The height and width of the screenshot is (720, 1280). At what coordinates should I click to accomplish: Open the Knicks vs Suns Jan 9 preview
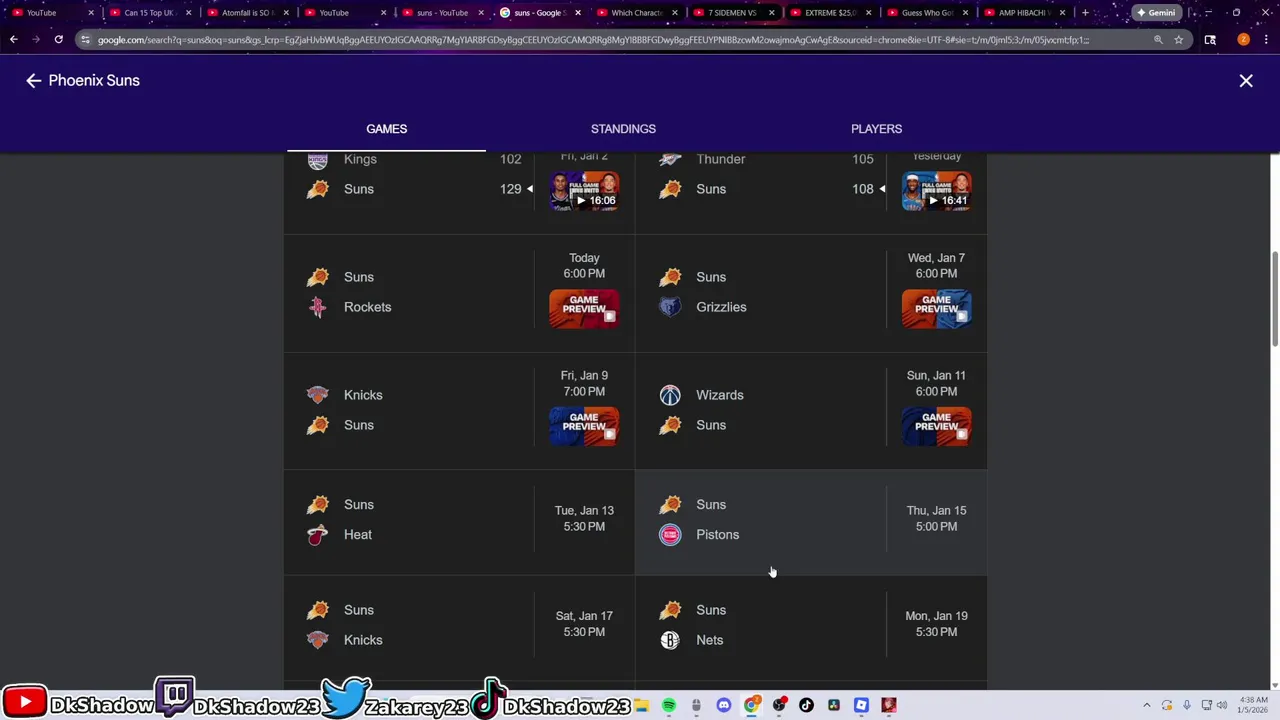point(584,427)
